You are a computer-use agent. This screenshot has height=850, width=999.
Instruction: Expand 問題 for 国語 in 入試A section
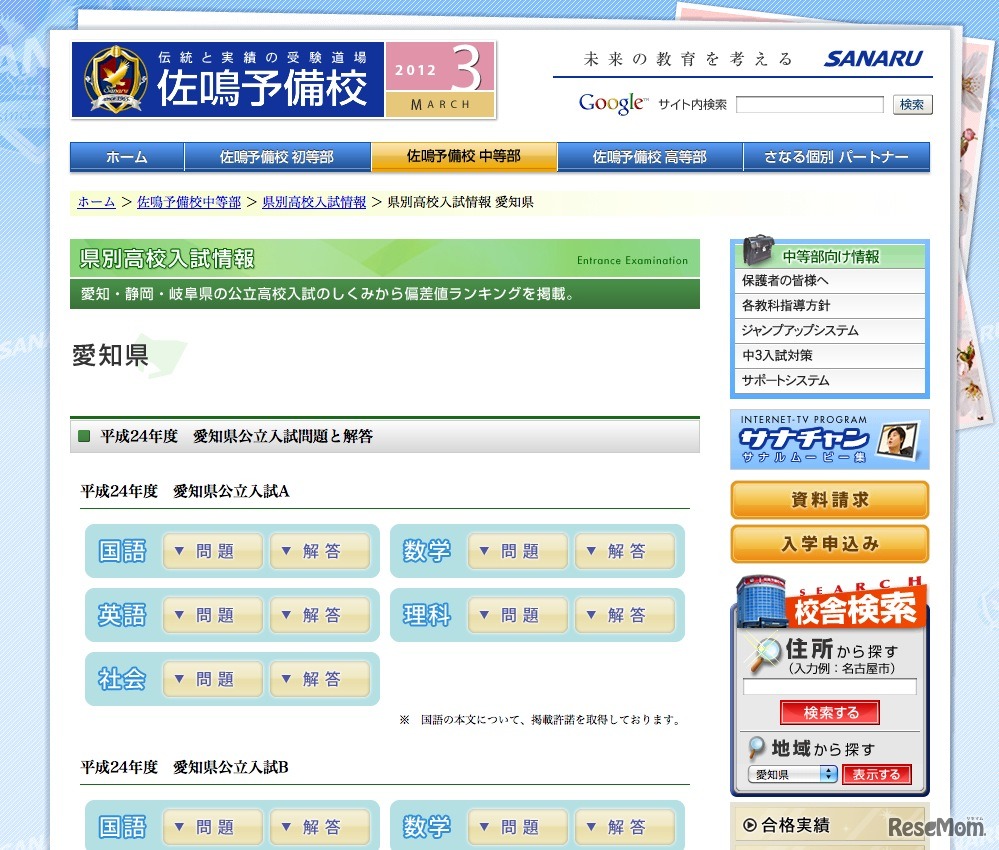pos(212,550)
